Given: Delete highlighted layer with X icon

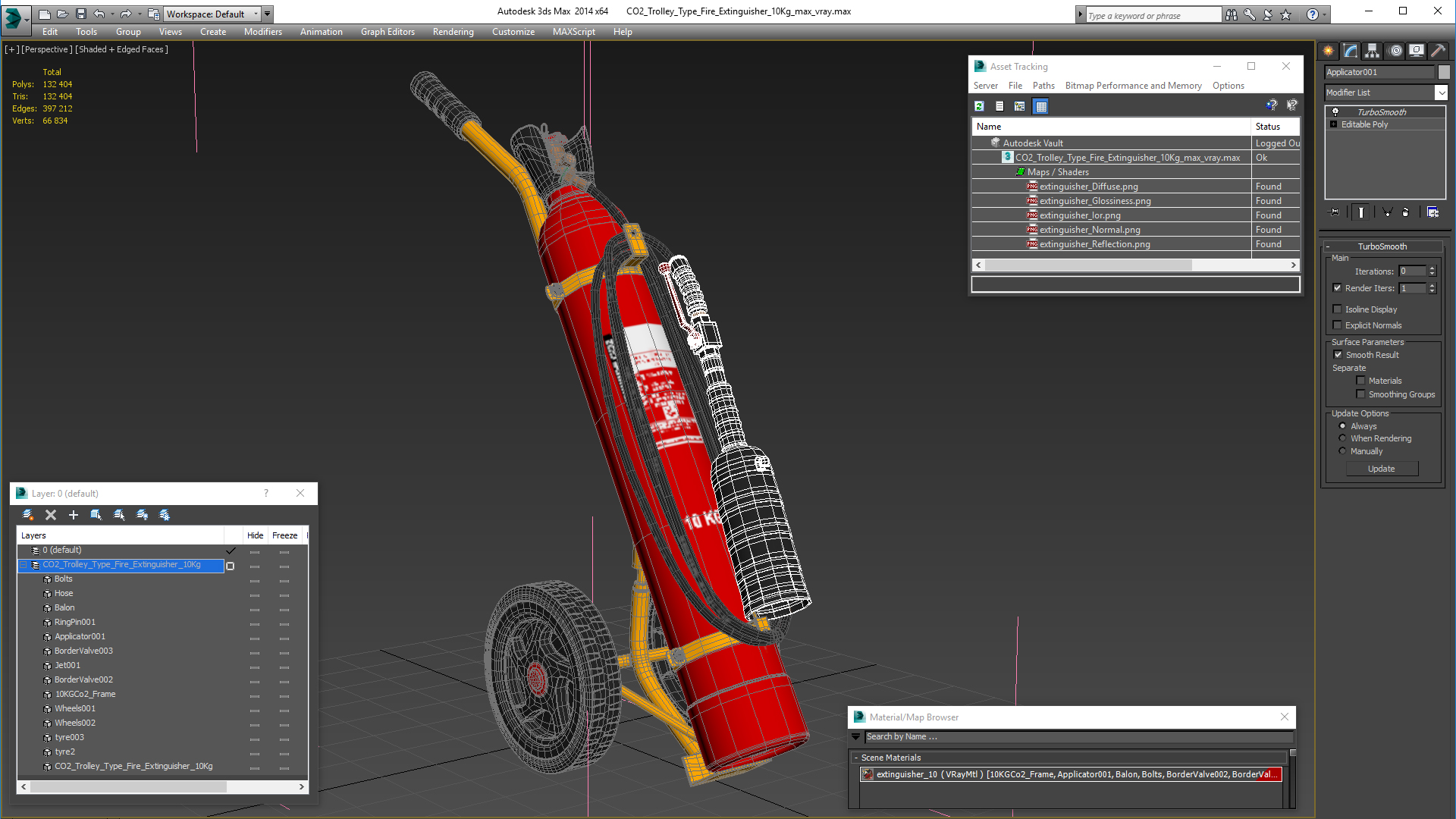Looking at the screenshot, I should [x=51, y=515].
